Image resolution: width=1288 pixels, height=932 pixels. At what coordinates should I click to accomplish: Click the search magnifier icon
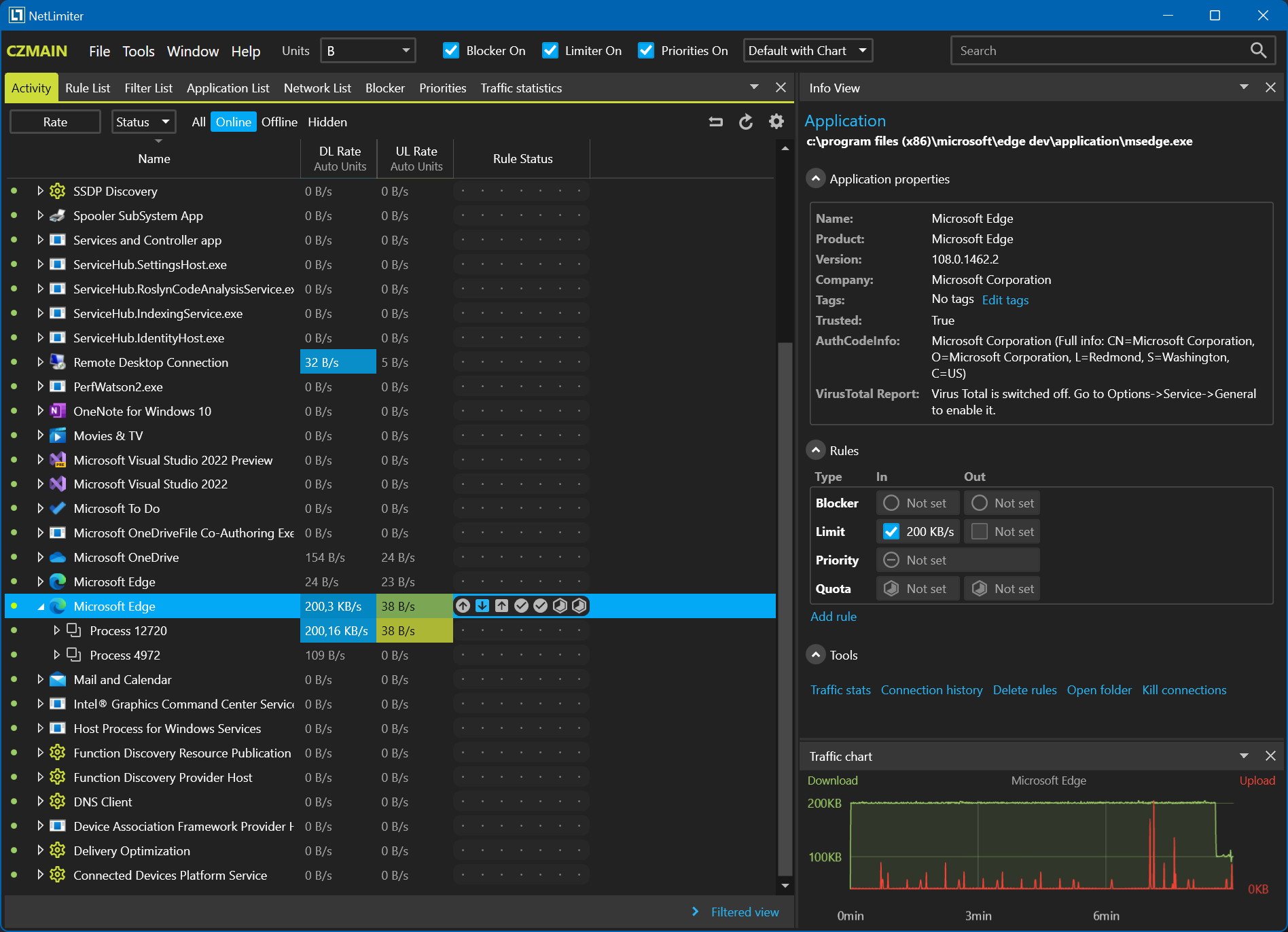pos(1257,50)
